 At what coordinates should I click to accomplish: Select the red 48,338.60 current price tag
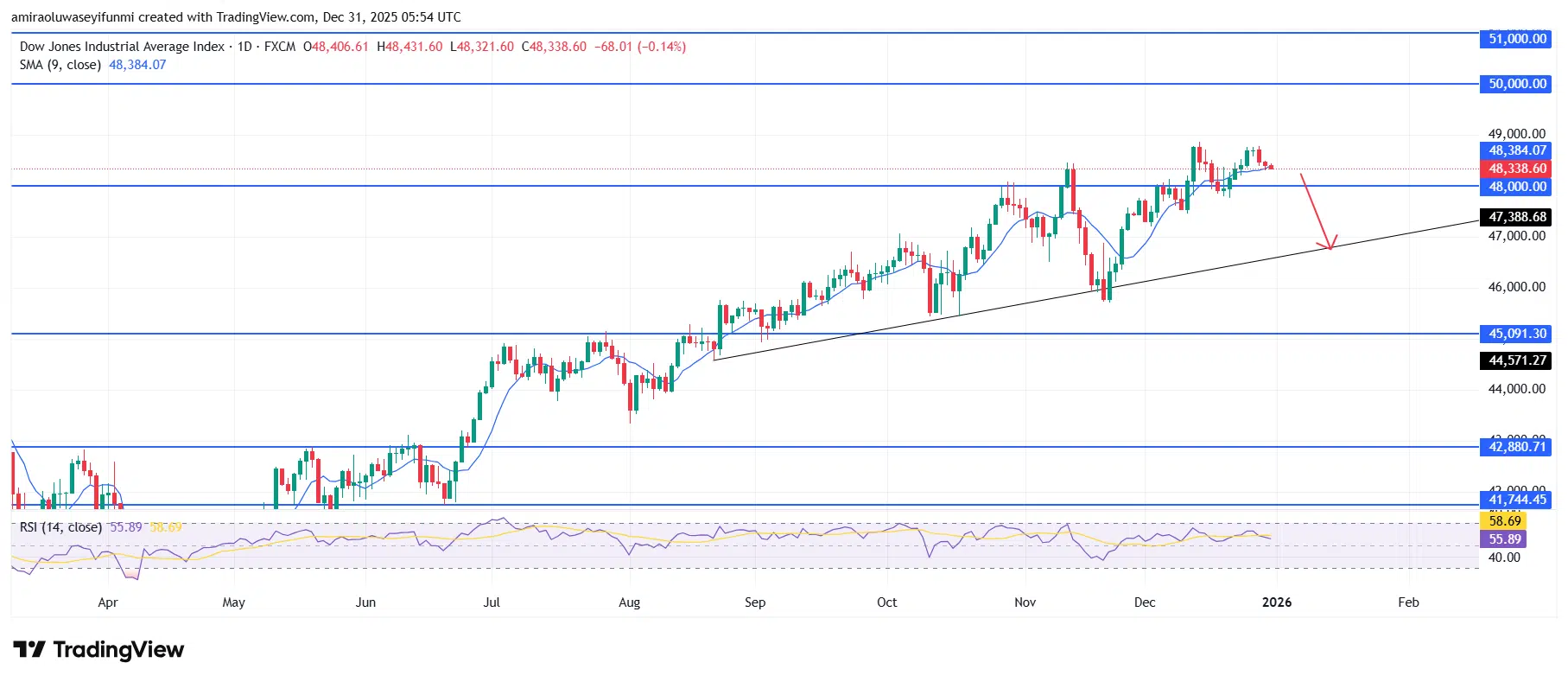click(1517, 169)
